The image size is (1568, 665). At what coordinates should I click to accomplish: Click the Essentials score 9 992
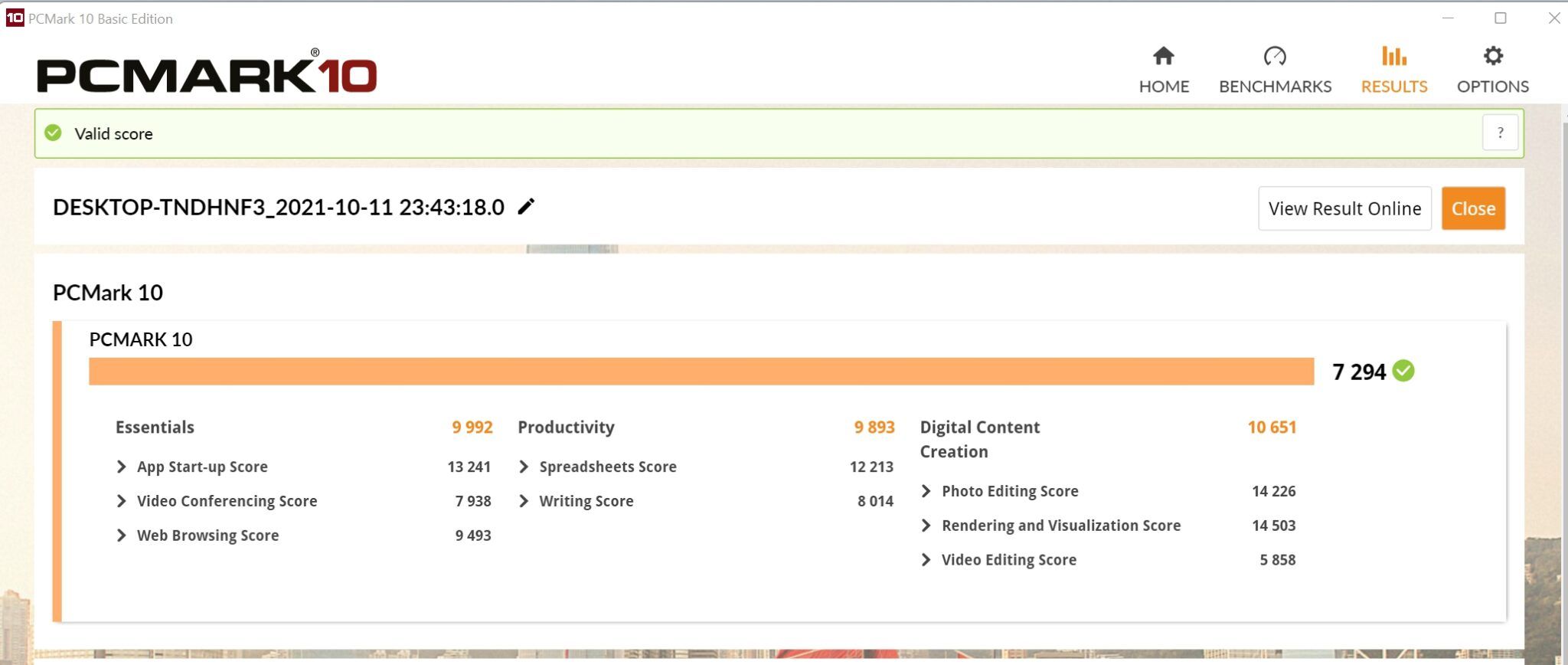click(x=472, y=427)
